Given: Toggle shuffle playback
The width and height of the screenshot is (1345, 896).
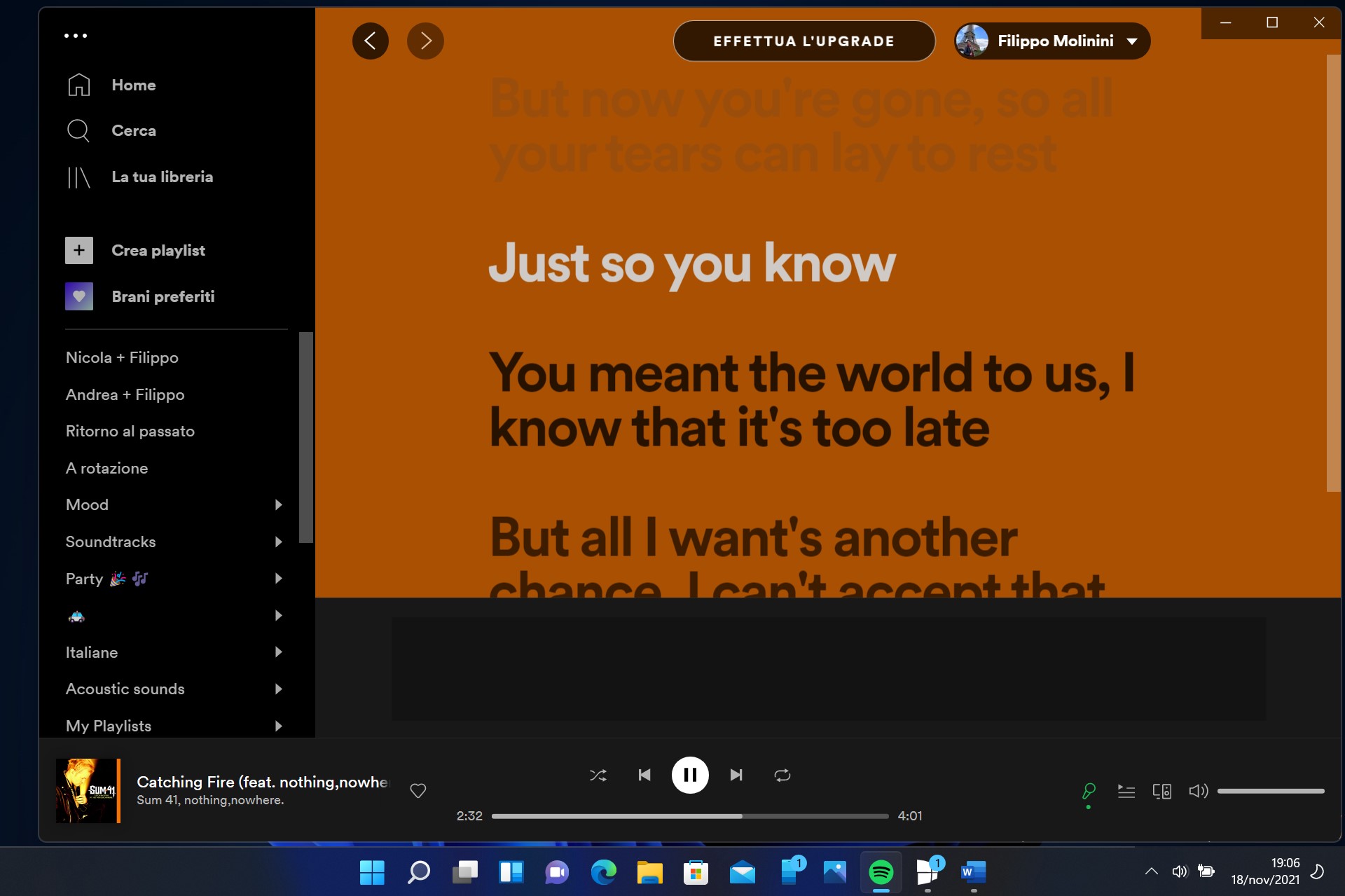Looking at the screenshot, I should [x=598, y=775].
